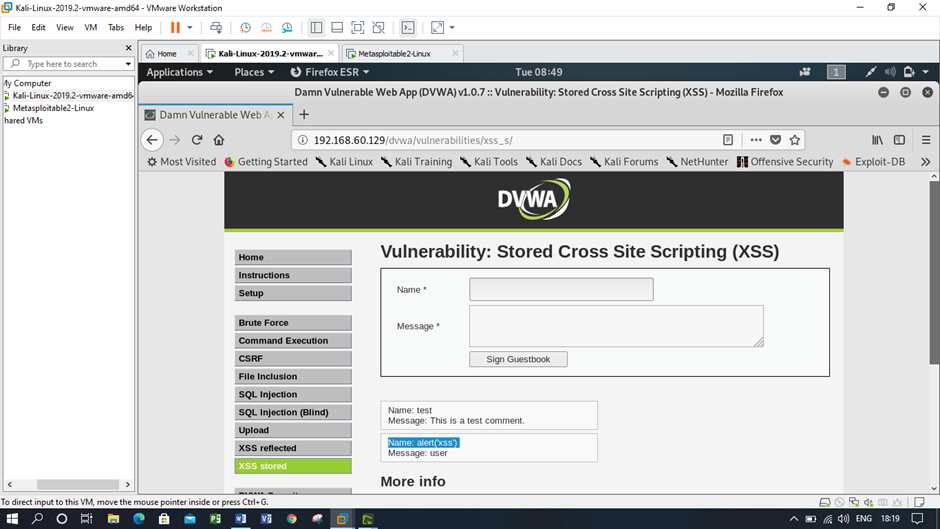The width and height of the screenshot is (940, 529).
Task: Open SQL Injection in DVWA menu
Action: 293,395
